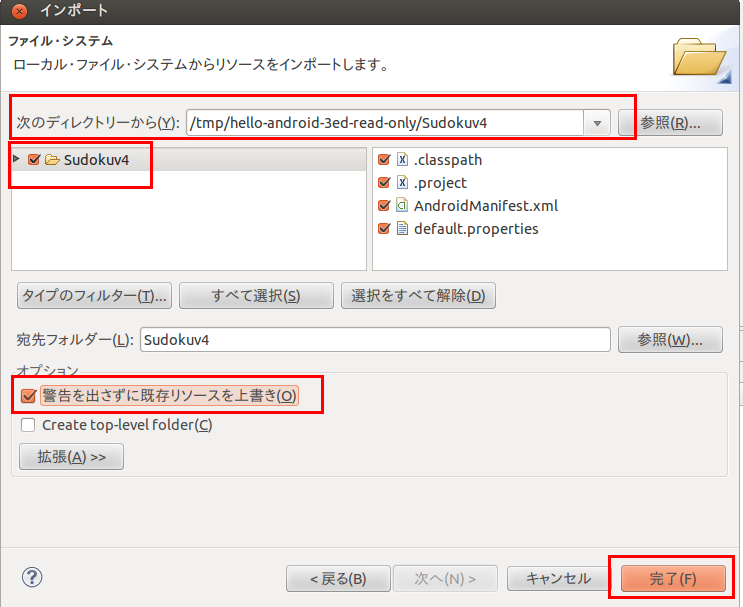Click the 宛先フォルダー input field
The width and height of the screenshot is (743, 607).
coord(375,340)
